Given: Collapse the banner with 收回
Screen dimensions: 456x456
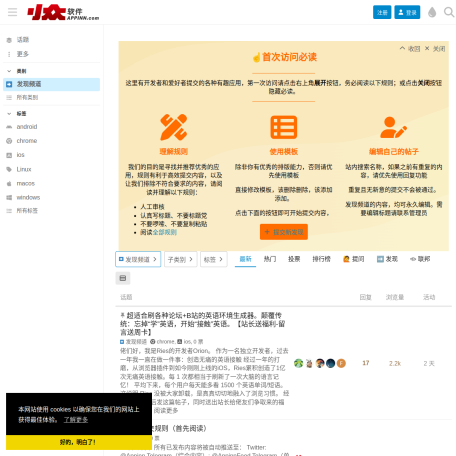Looking at the screenshot, I should [x=410, y=49].
